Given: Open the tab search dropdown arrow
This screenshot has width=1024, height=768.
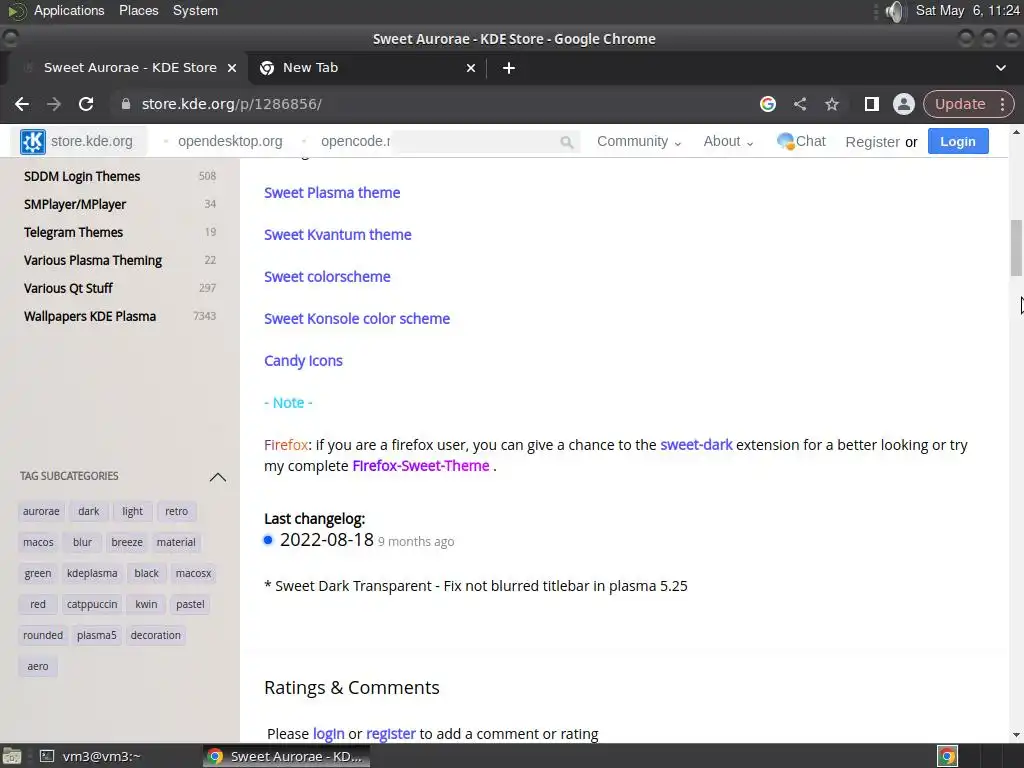Looking at the screenshot, I should coord(1000,68).
